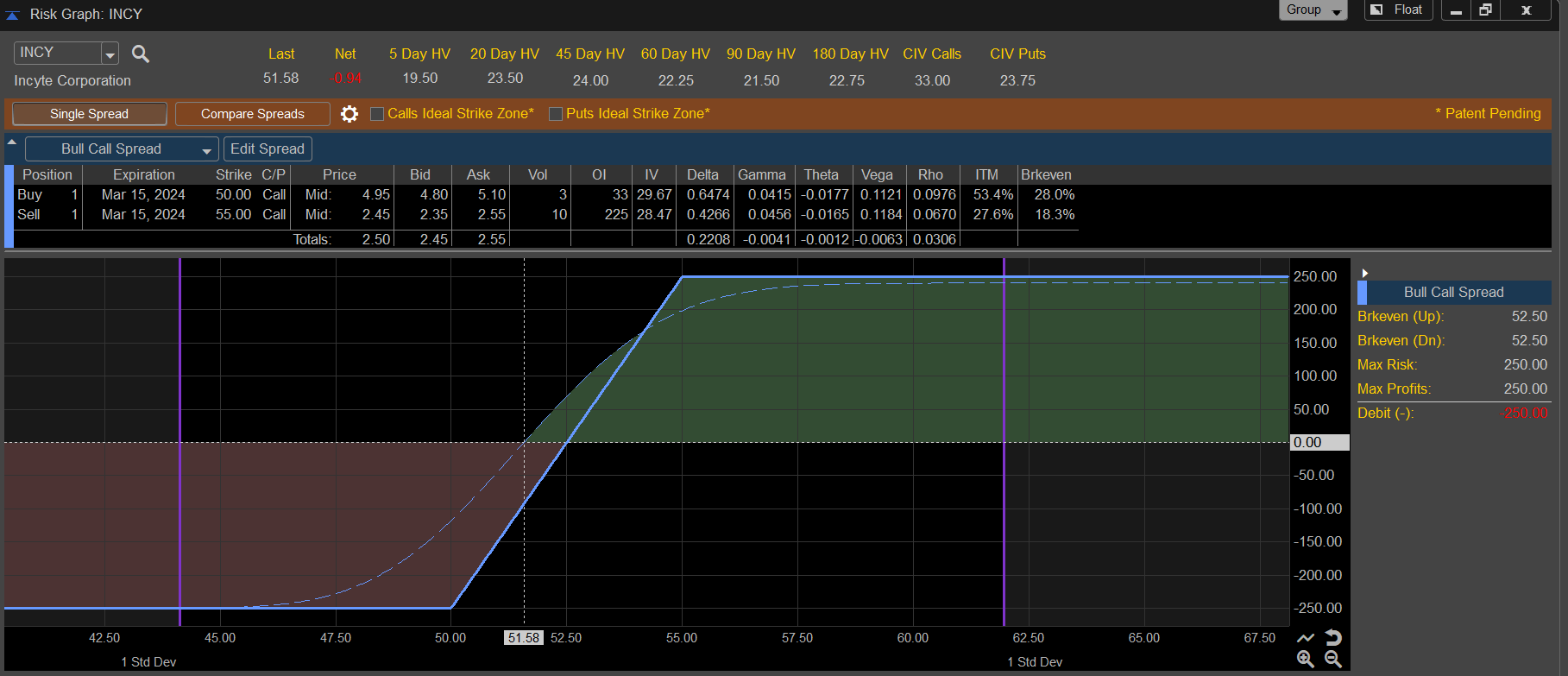Click the Delta column header
This screenshot has width=1568, height=676.
[x=703, y=174]
